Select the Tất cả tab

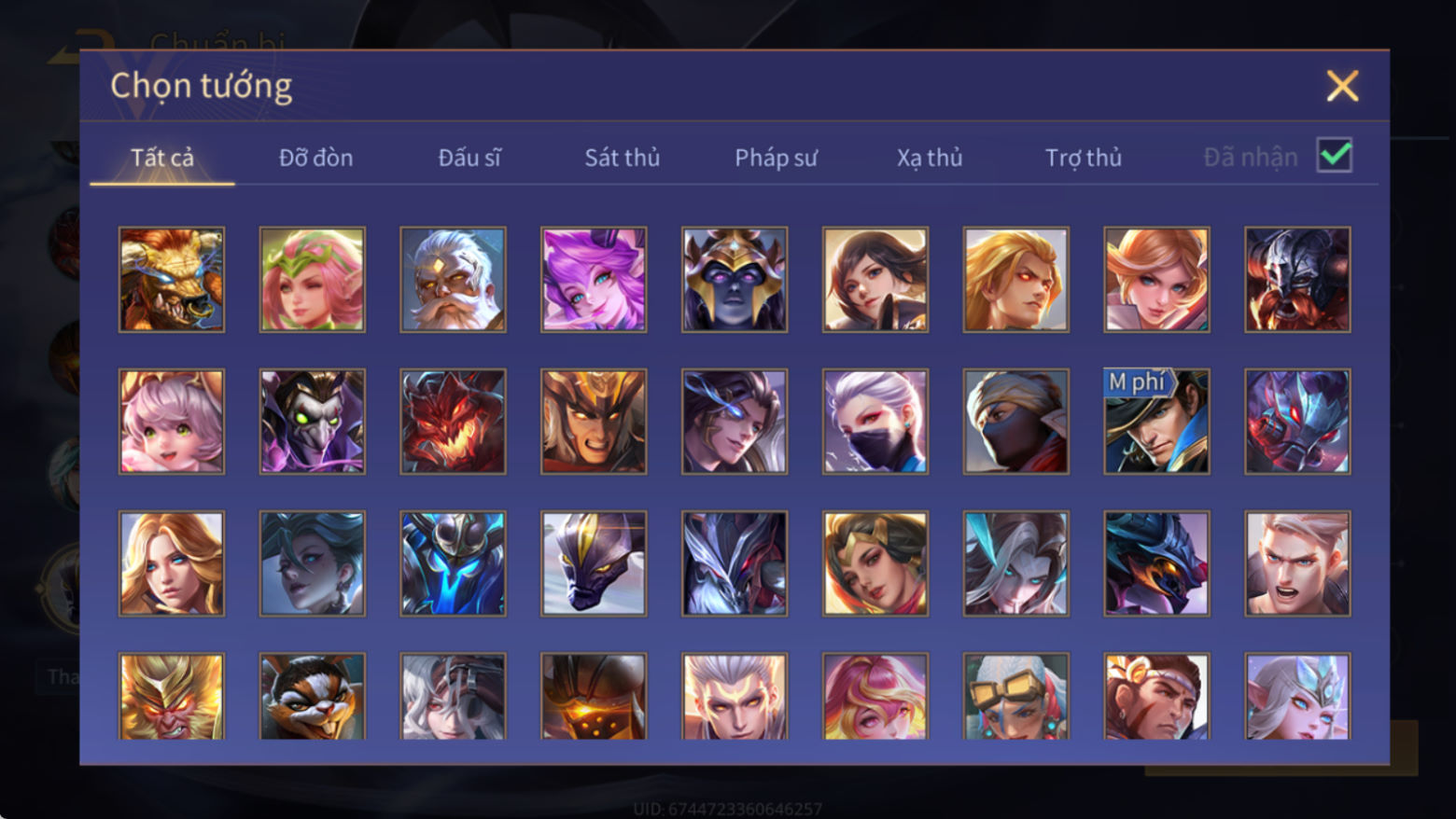pyautogui.click(x=162, y=158)
